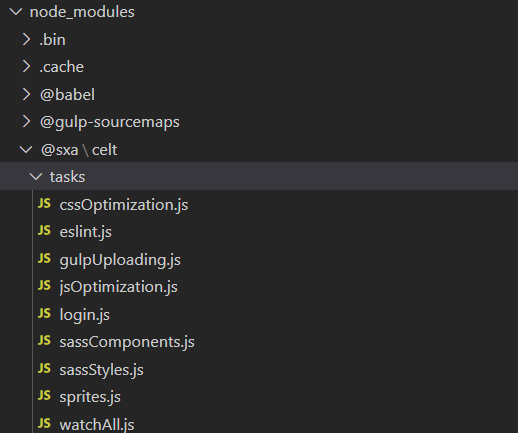Open the sassStyles.js file name
Viewport: 518px width, 433px height.
tap(102, 370)
